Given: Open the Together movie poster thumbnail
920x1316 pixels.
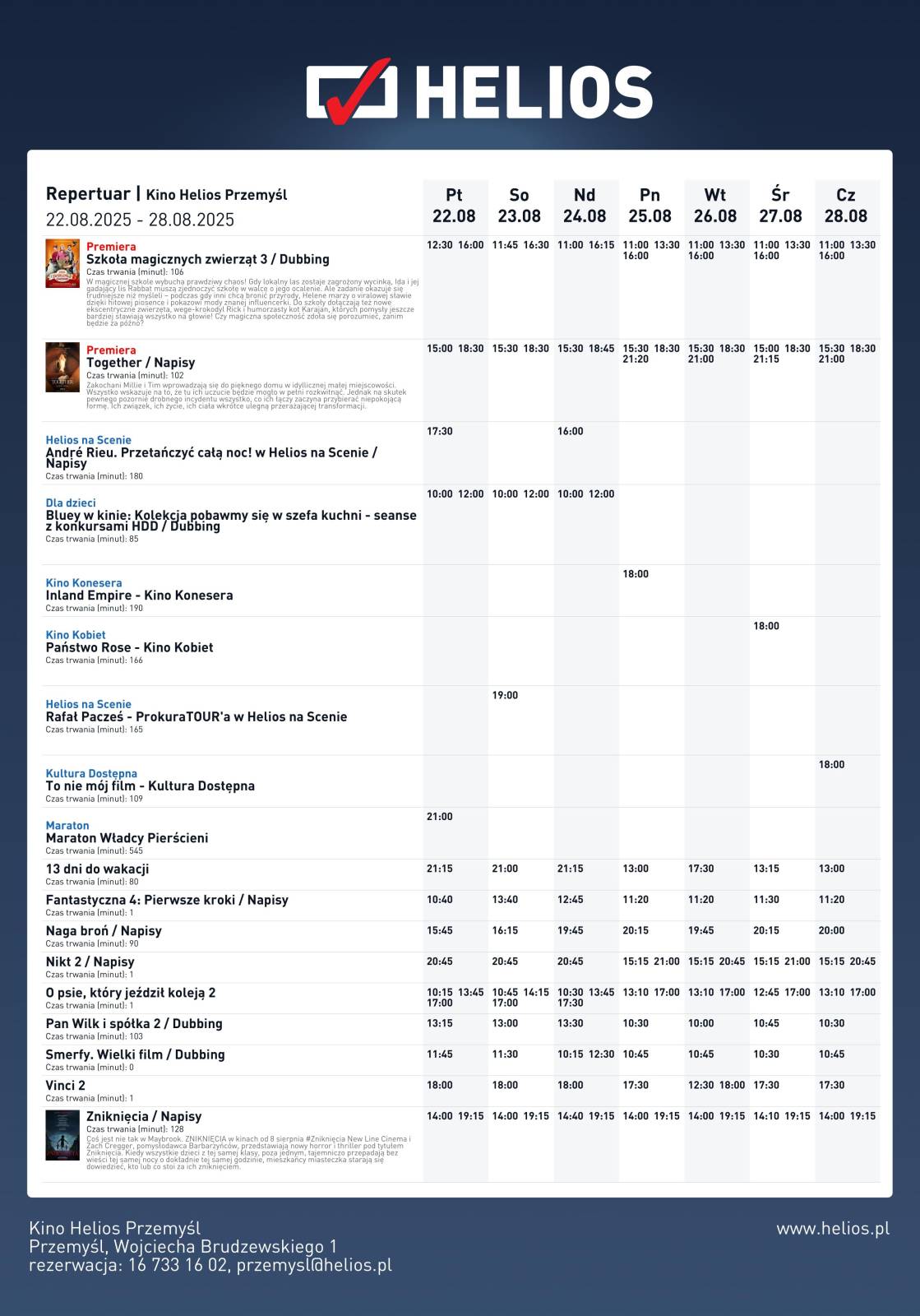Looking at the screenshot, I should point(62,367).
